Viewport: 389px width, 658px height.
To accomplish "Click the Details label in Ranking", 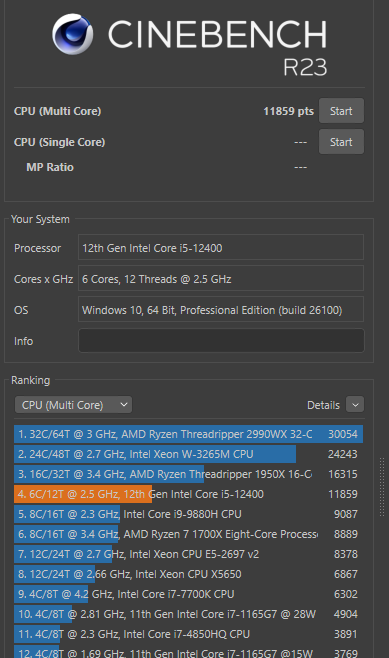I will pyautogui.click(x=323, y=405).
